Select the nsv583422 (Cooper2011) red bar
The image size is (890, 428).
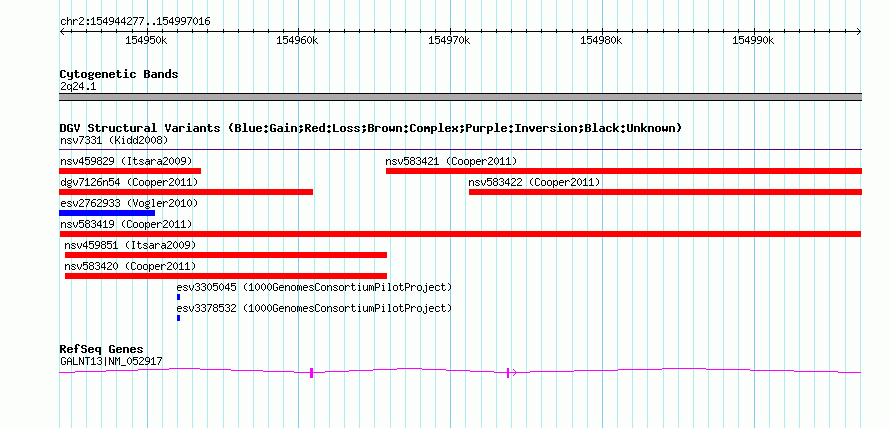pyautogui.click(x=665, y=192)
